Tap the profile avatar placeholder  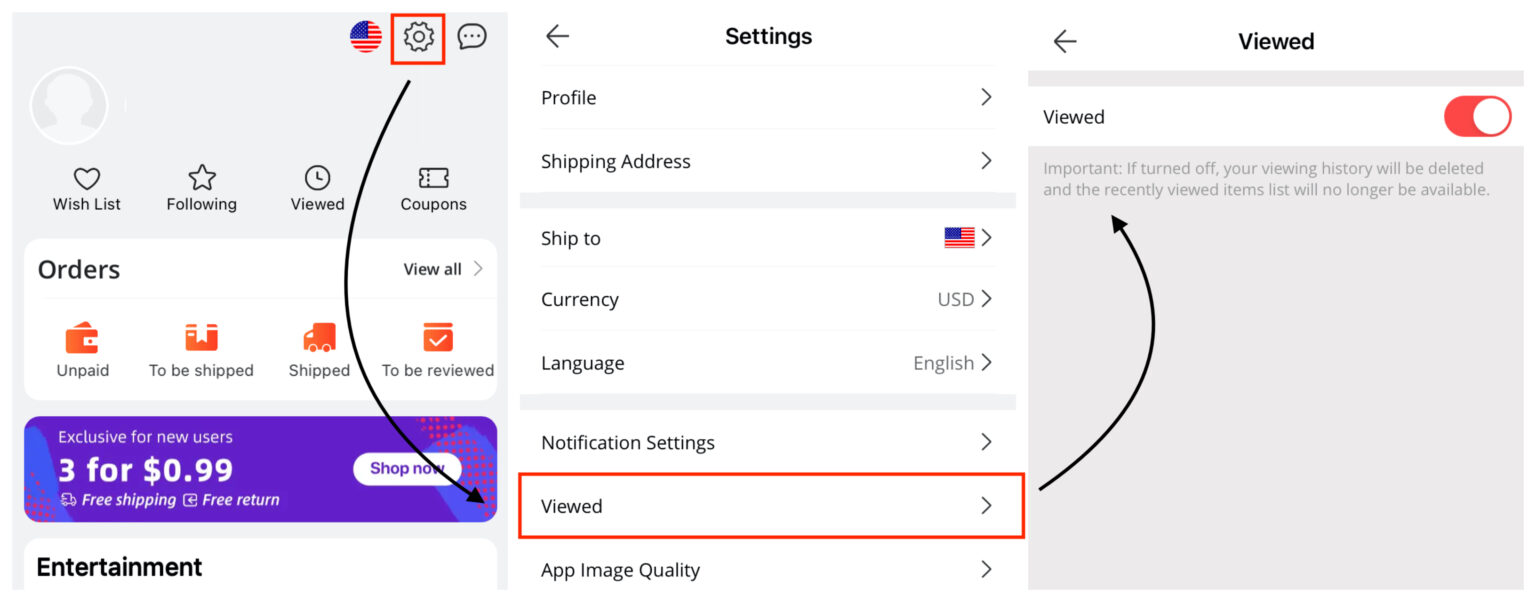point(69,105)
